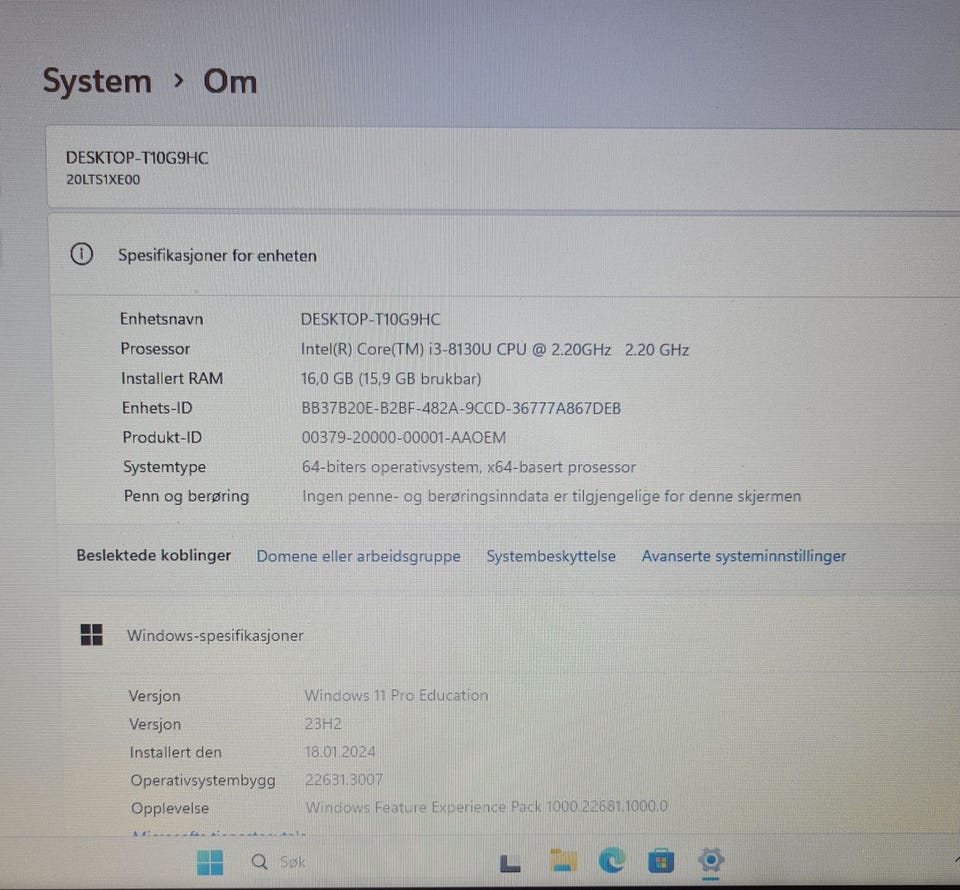This screenshot has width=960, height=890.
Task: Click the Penn og berøring label
Action: coord(187,496)
